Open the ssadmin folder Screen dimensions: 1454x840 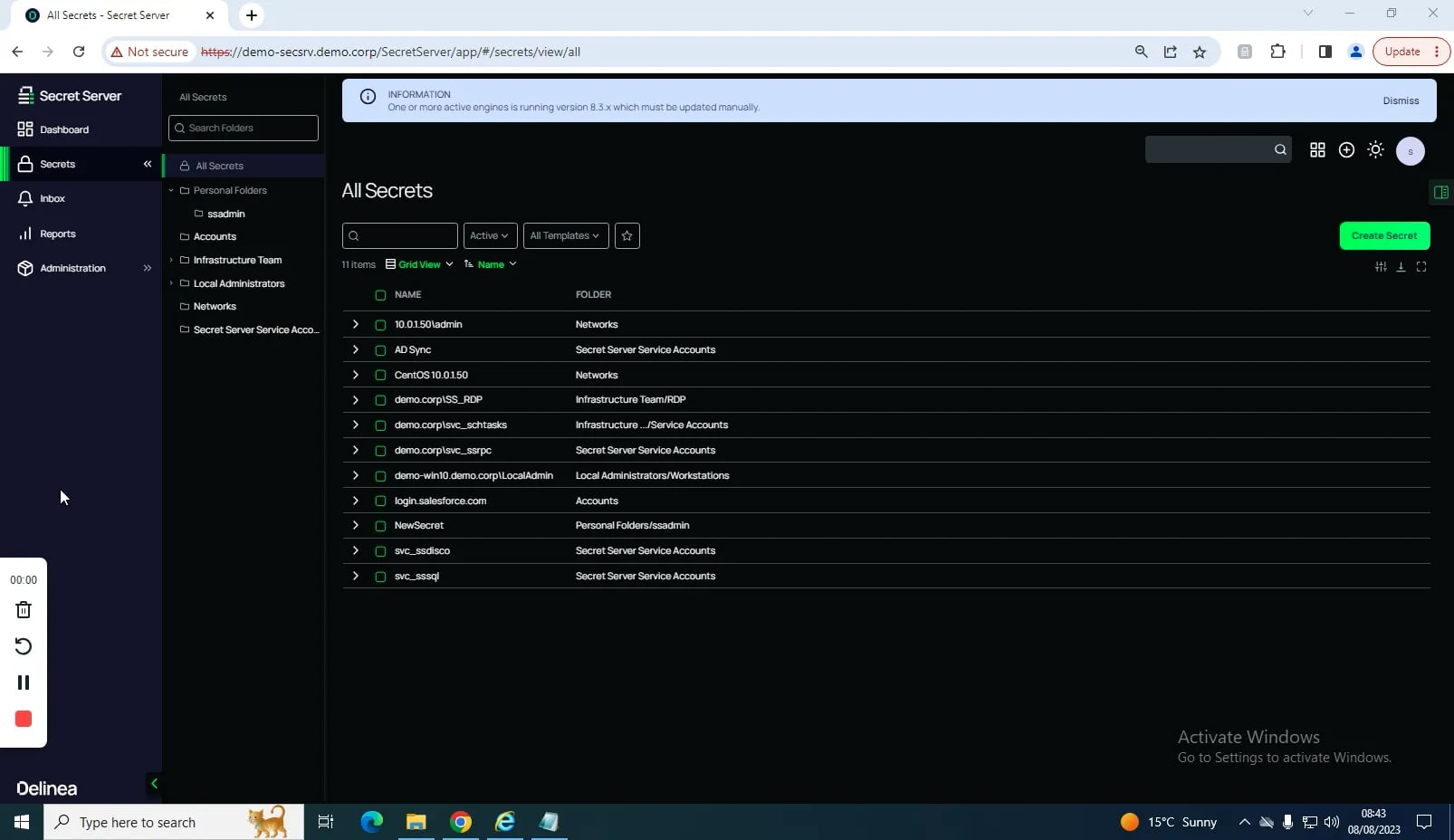click(x=225, y=214)
